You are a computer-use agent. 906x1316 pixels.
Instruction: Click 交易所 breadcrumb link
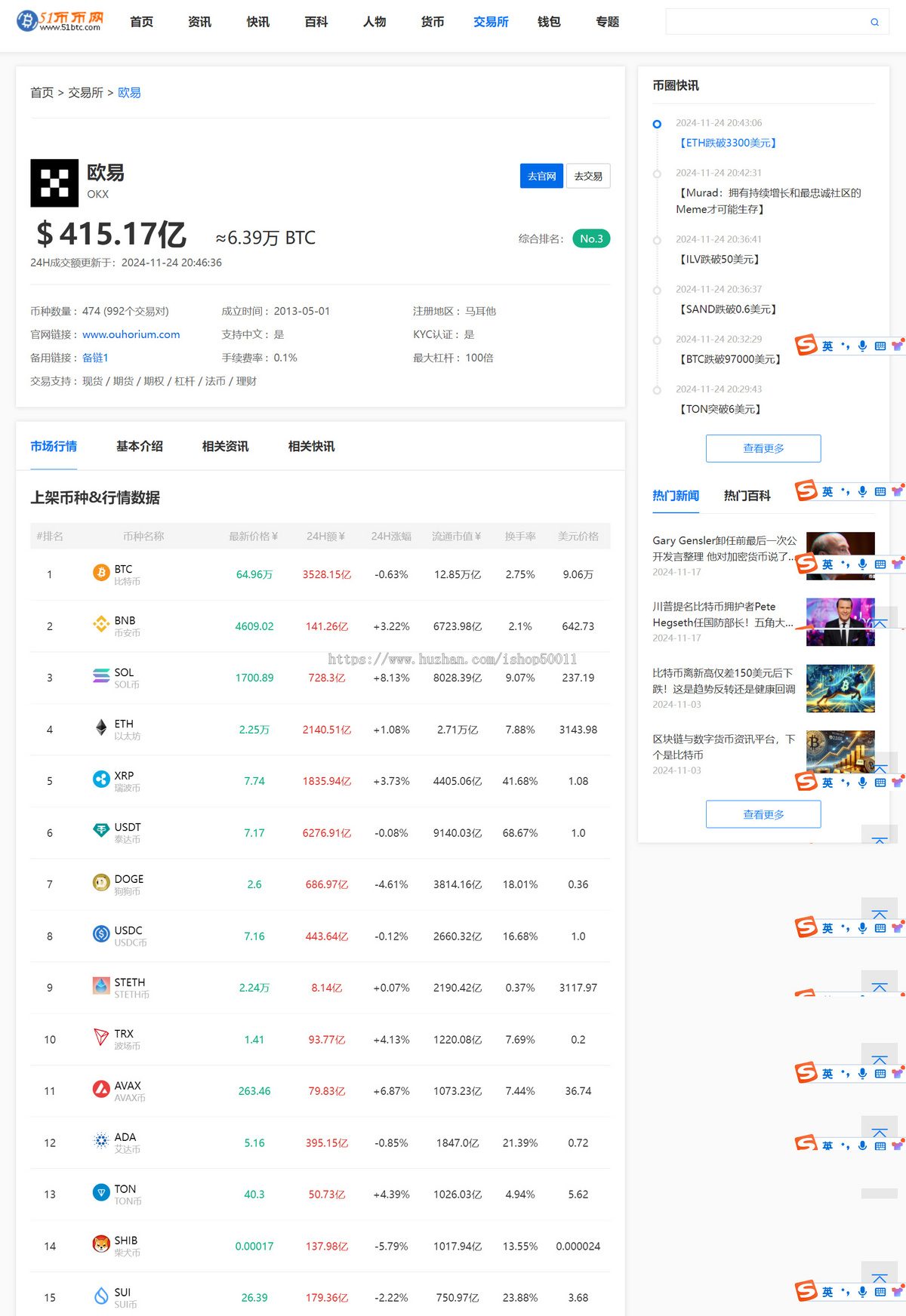pyautogui.click(x=85, y=92)
